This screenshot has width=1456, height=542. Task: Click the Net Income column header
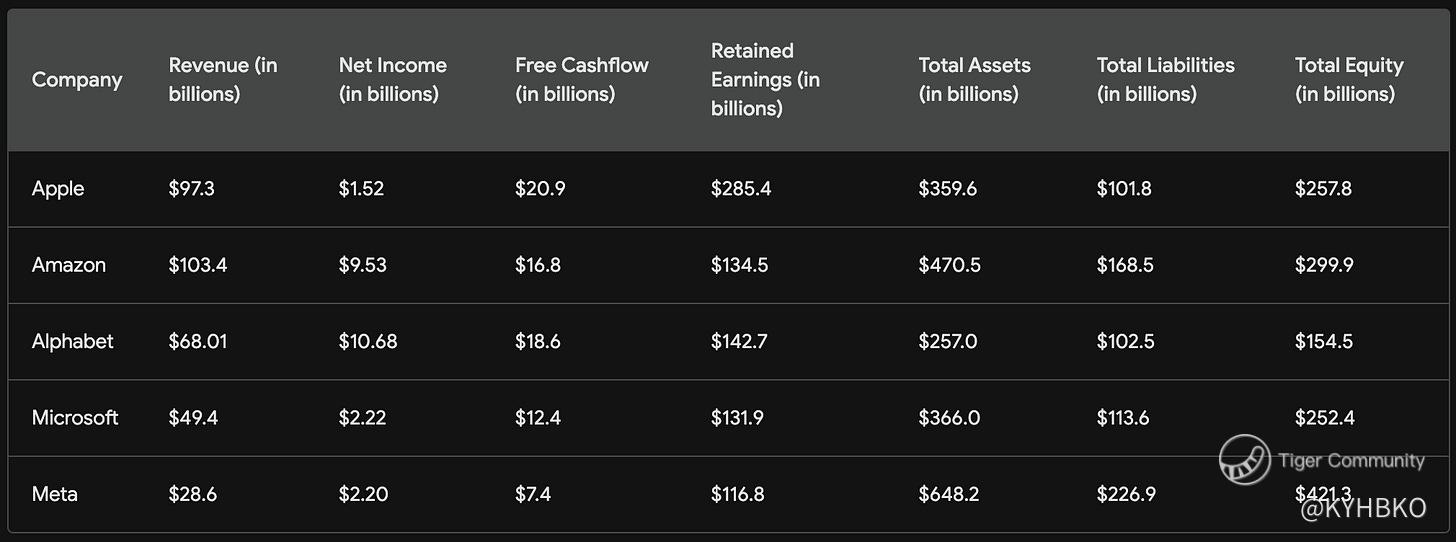click(392, 80)
